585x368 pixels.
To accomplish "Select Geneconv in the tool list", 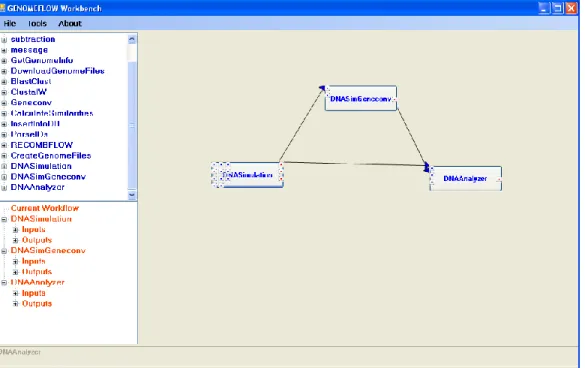I will click(31, 103).
